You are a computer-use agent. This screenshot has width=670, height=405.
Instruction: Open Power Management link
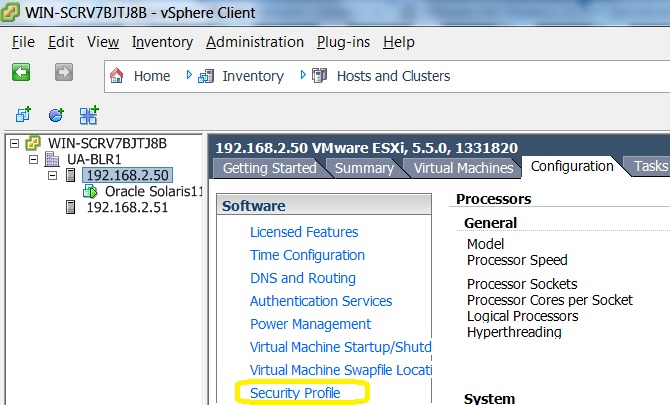310,324
